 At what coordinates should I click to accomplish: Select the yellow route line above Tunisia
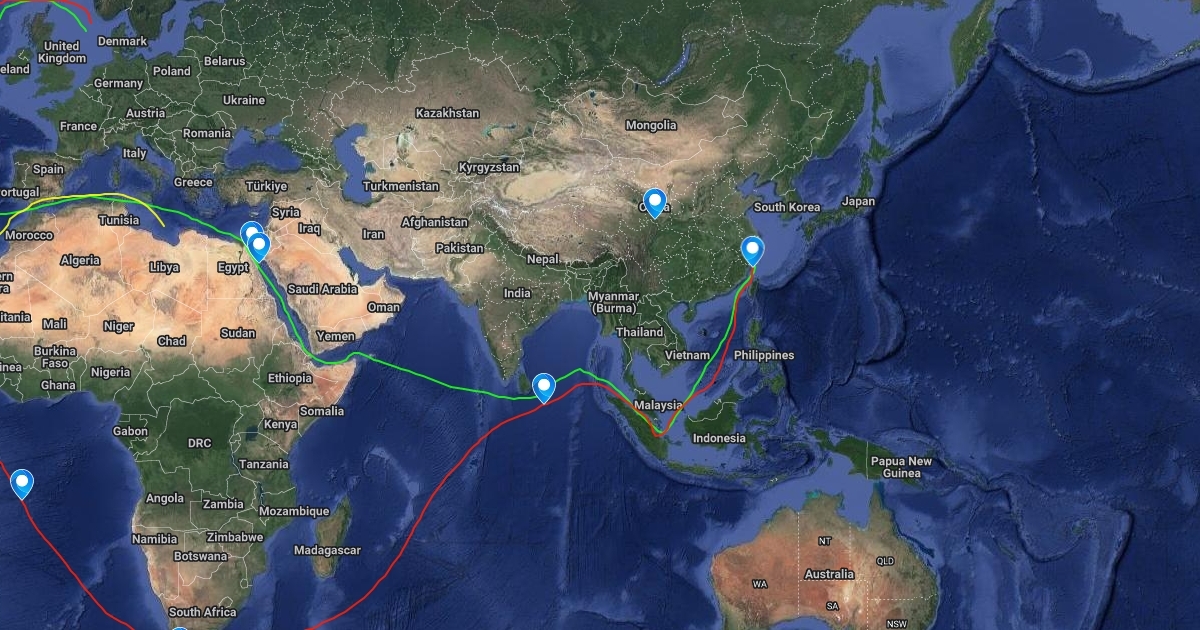[x=110, y=195]
